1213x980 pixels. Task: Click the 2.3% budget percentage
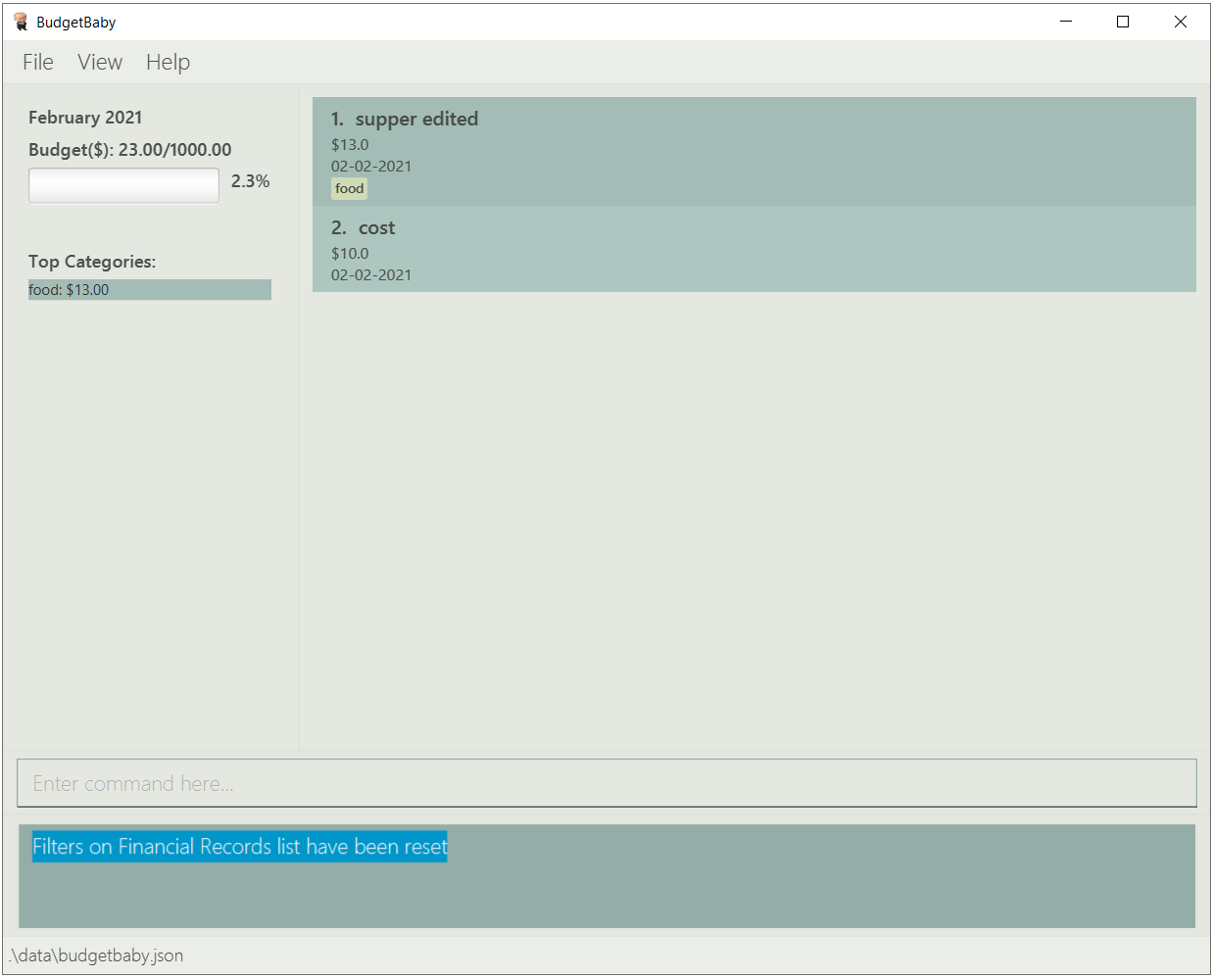tap(250, 181)
